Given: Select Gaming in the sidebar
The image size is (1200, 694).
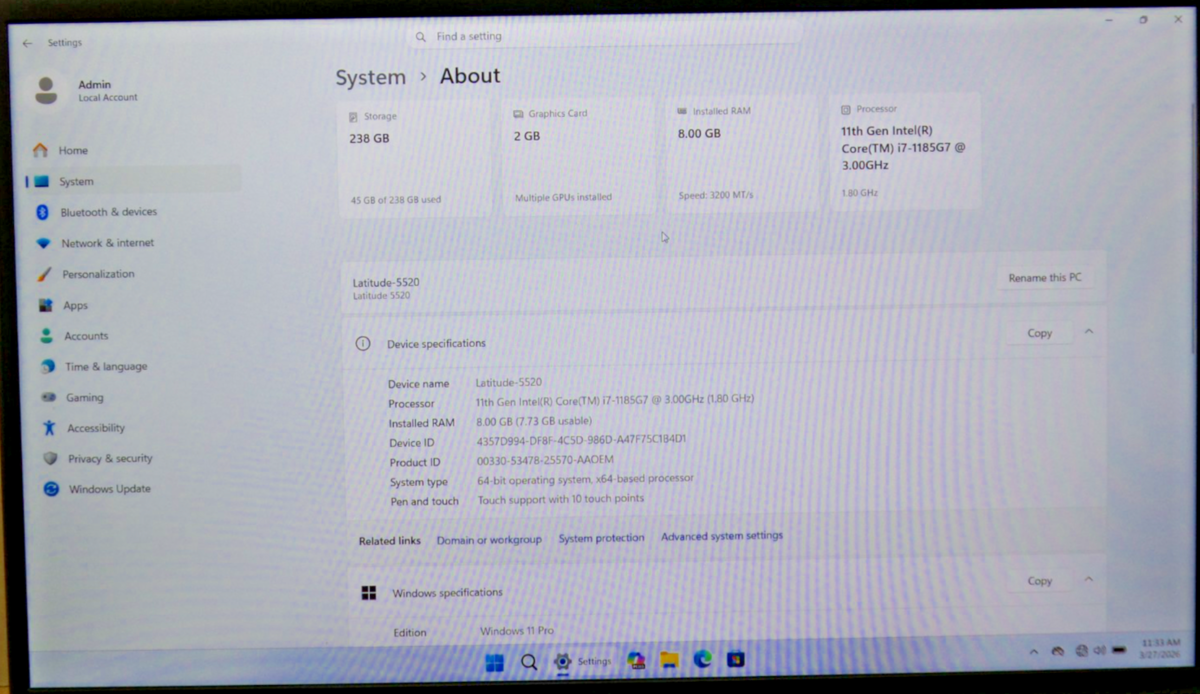Looking at the screenshot, I should 84,397.
